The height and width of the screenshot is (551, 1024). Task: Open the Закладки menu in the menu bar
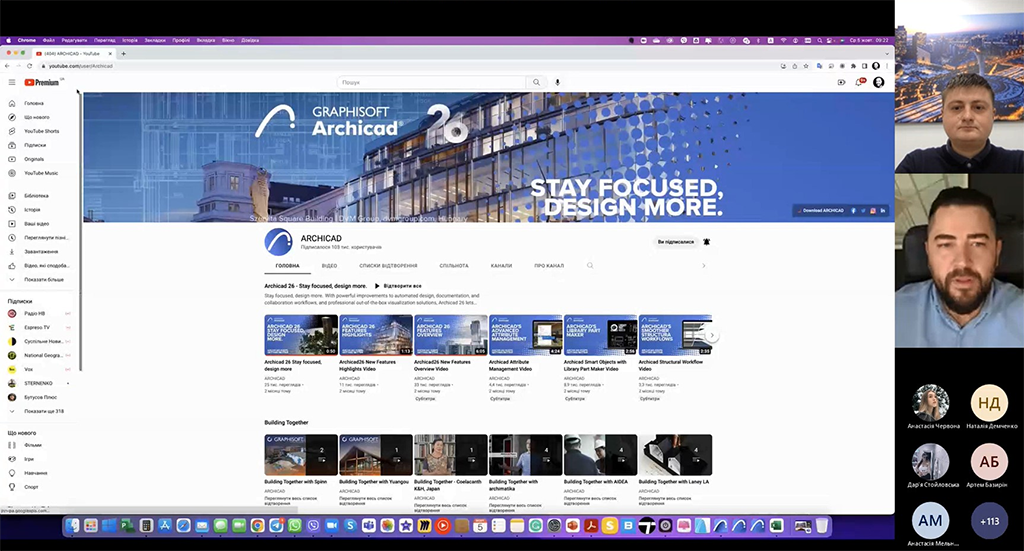point(155,40)
